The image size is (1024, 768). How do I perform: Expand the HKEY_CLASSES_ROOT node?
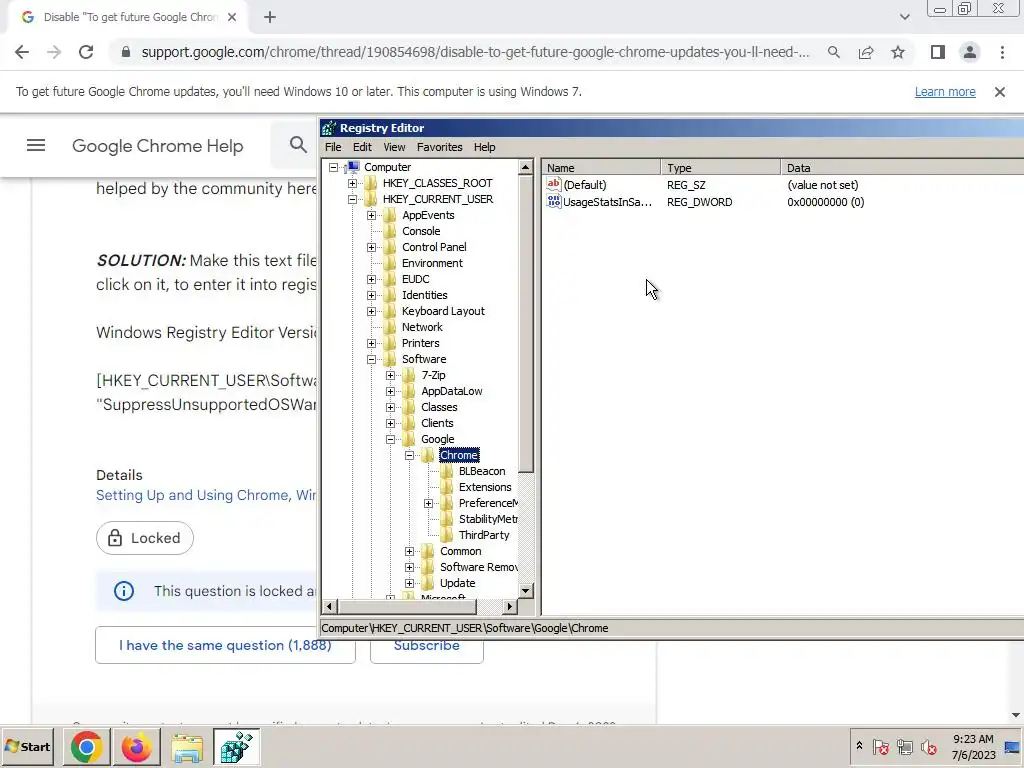[x=353, y=184]
